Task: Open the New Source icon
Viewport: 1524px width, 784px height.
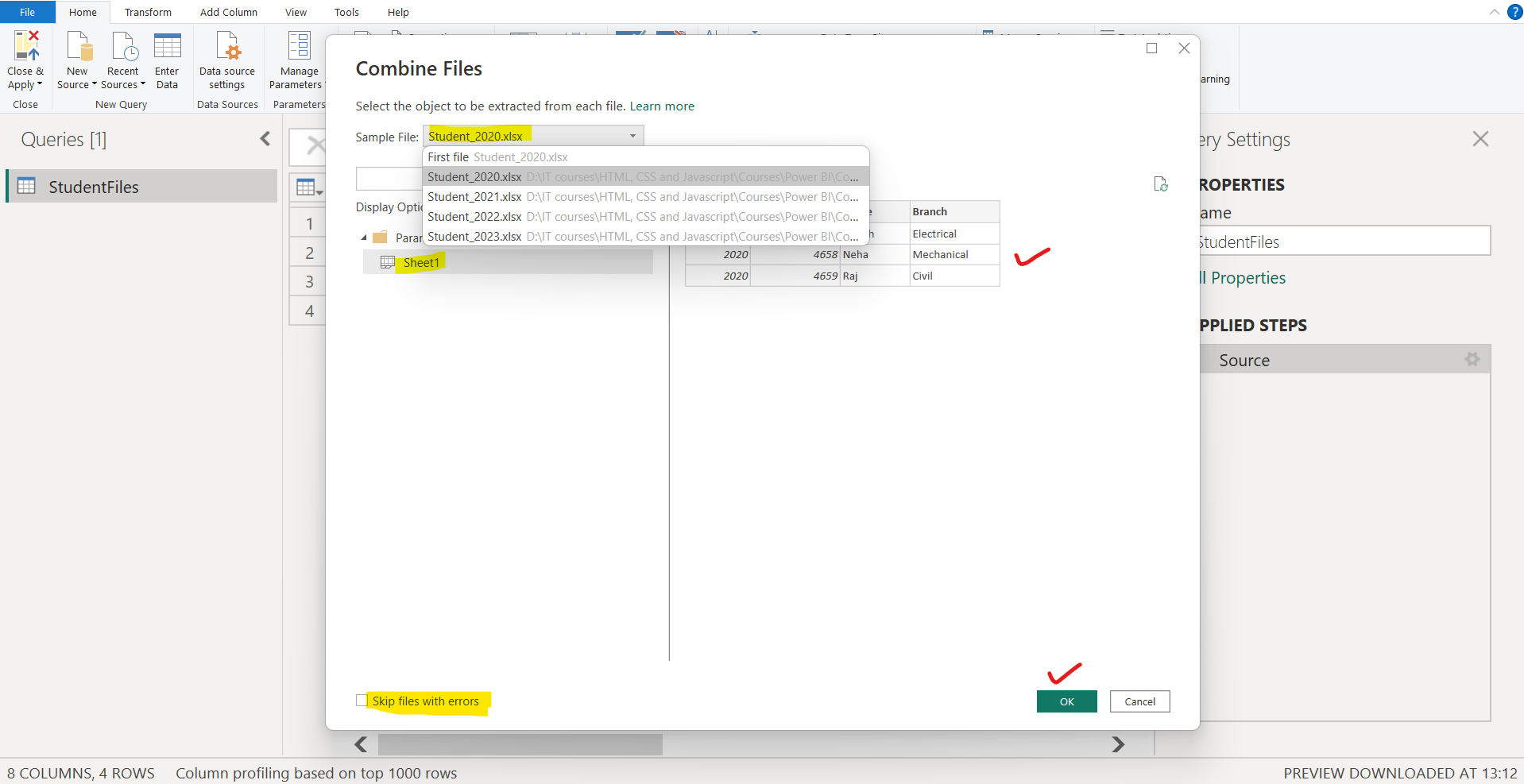Action: click(78, 47)
